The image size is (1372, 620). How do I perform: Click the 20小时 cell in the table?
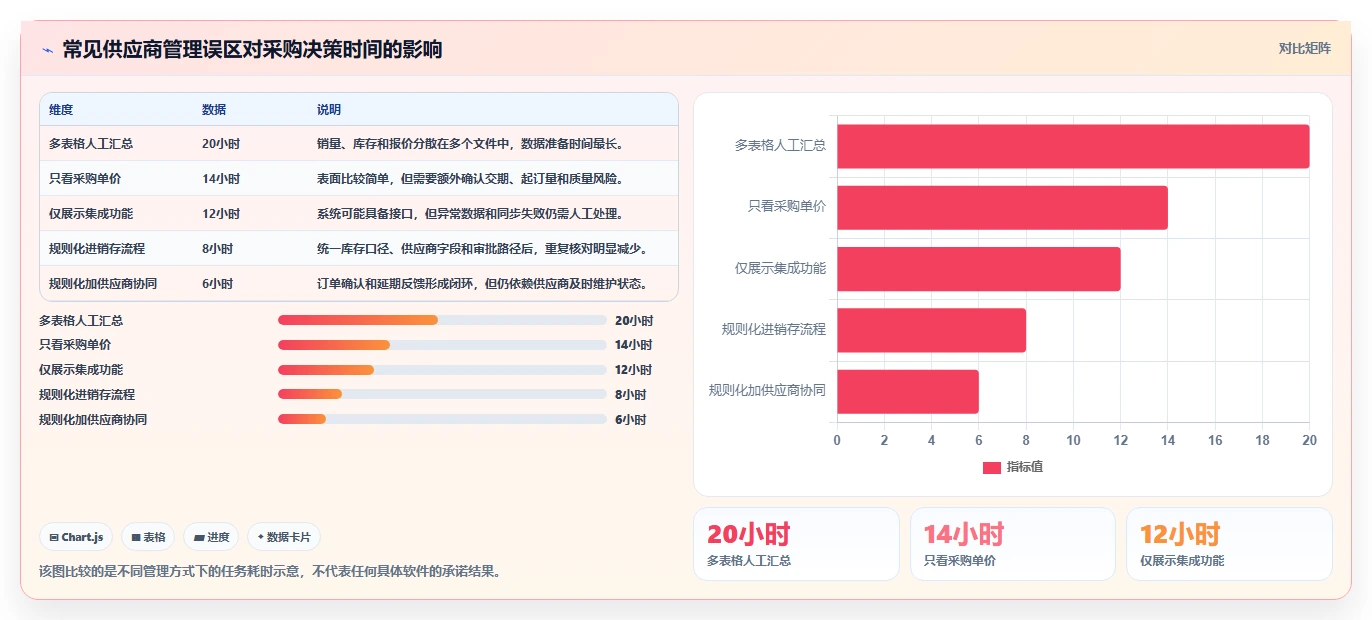221,144
